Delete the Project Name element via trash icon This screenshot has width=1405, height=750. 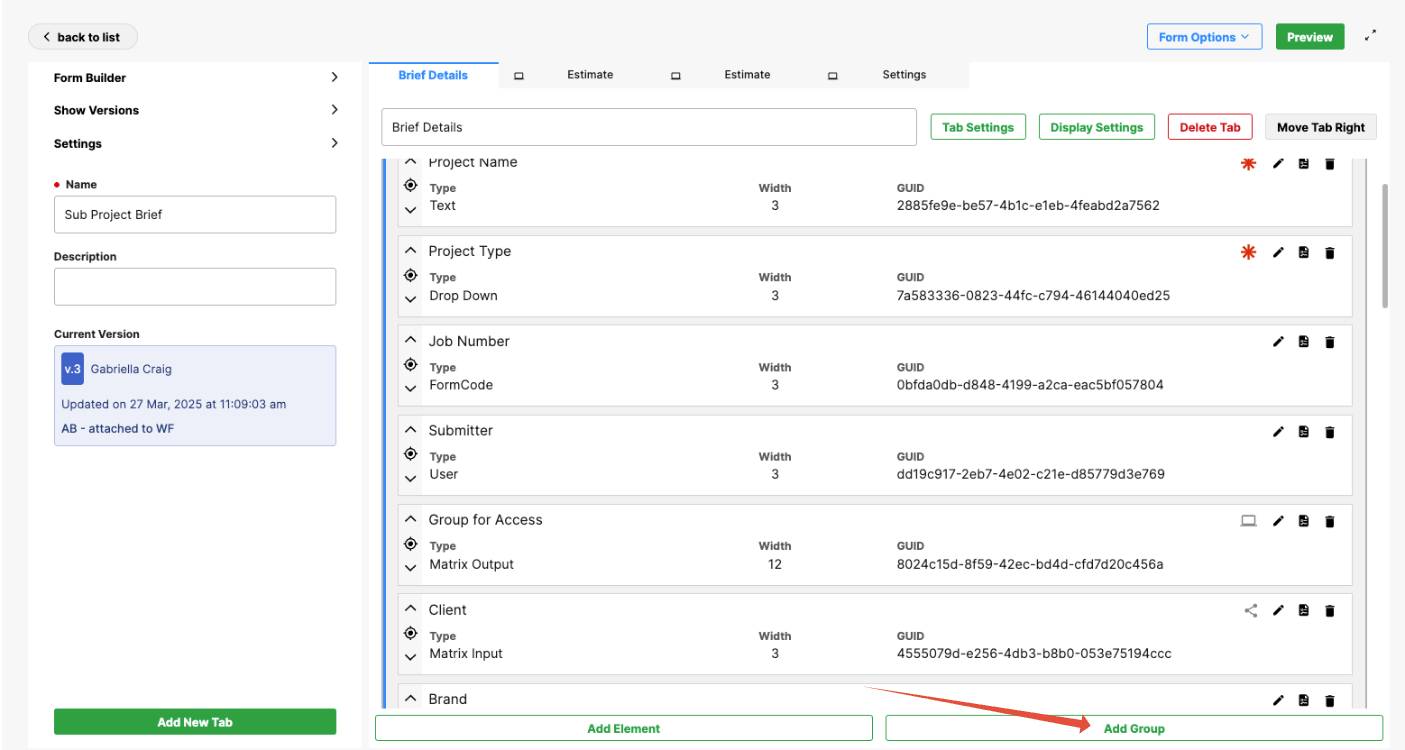(x=1330, y=163)
